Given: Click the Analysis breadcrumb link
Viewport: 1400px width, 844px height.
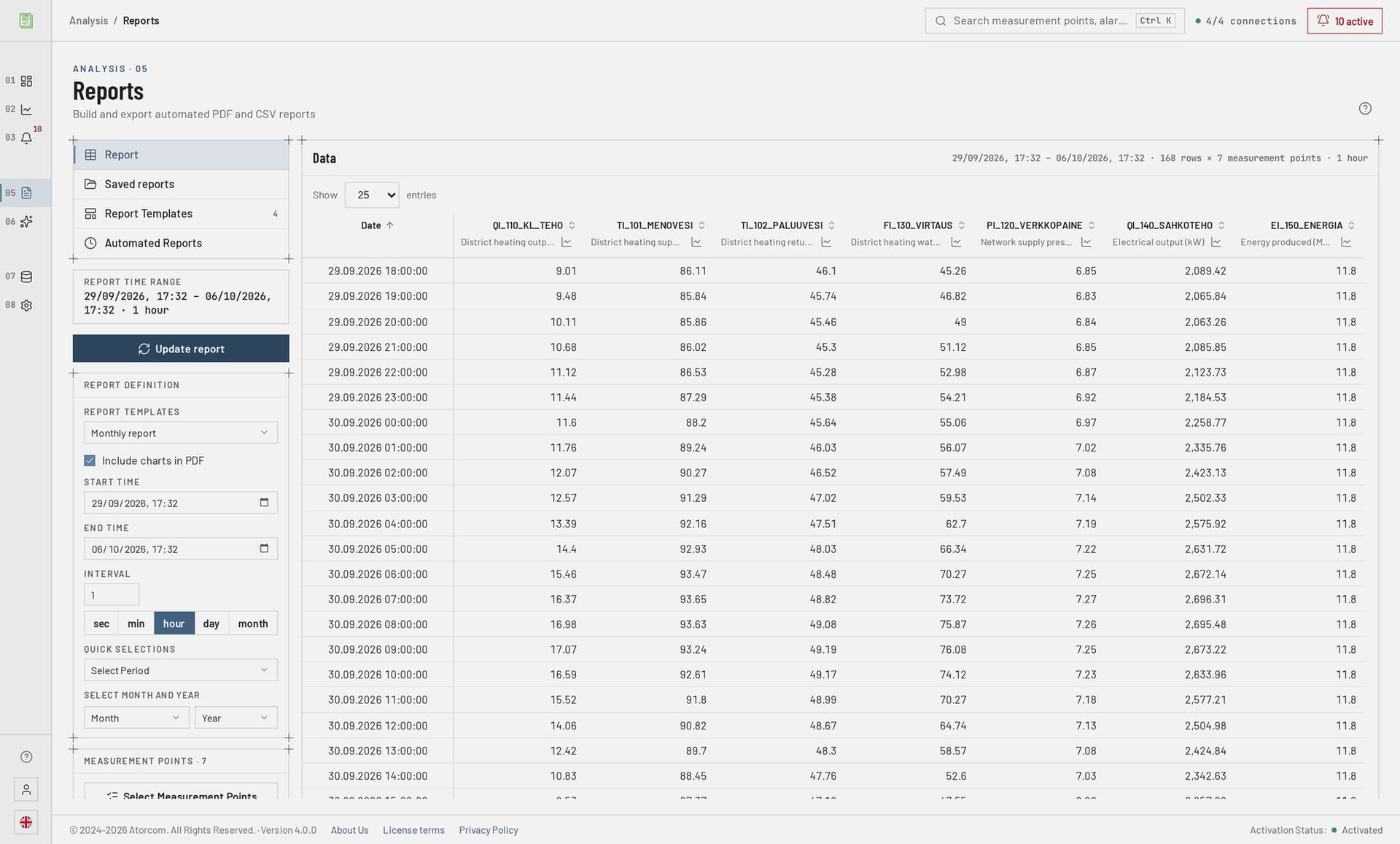Looking at the screenshot, I should tap(88, 21).
